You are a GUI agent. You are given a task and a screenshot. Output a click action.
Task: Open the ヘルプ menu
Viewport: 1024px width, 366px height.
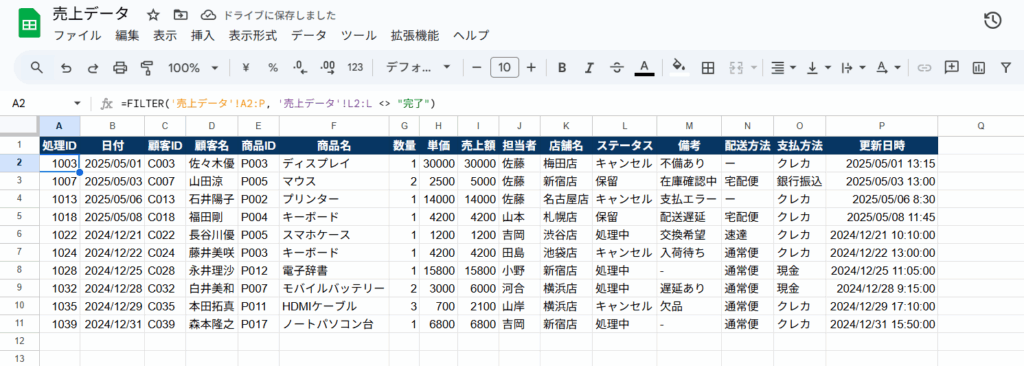[x=471, y=35]
